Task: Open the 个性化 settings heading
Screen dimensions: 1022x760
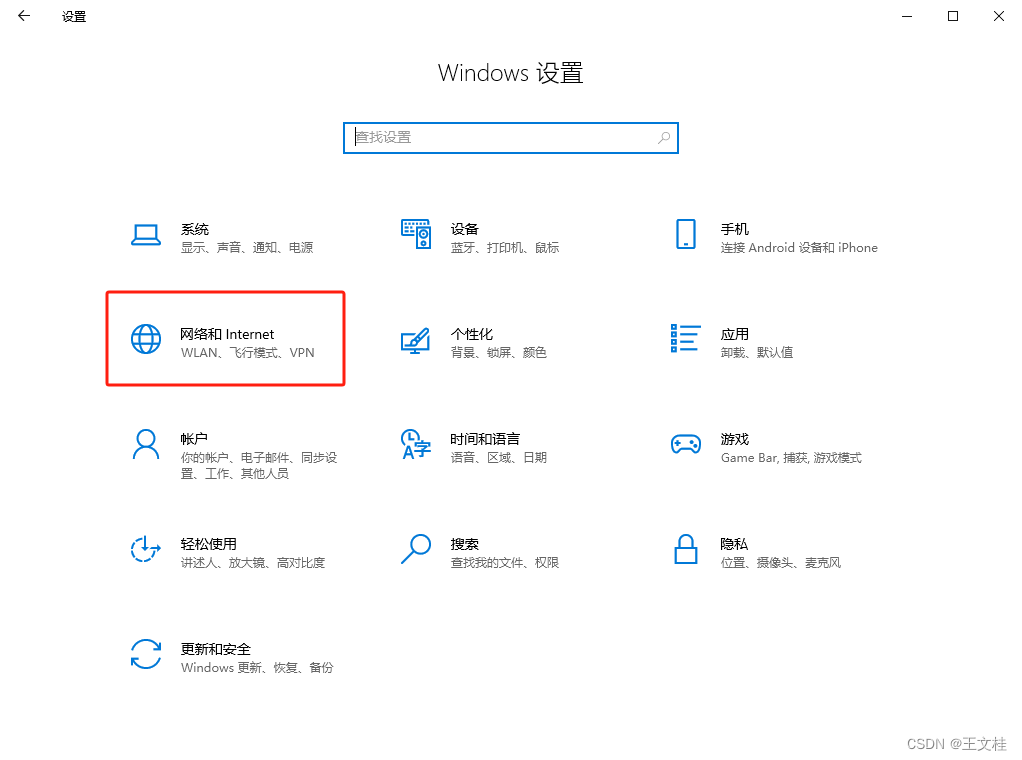Action: click(472, 334)
